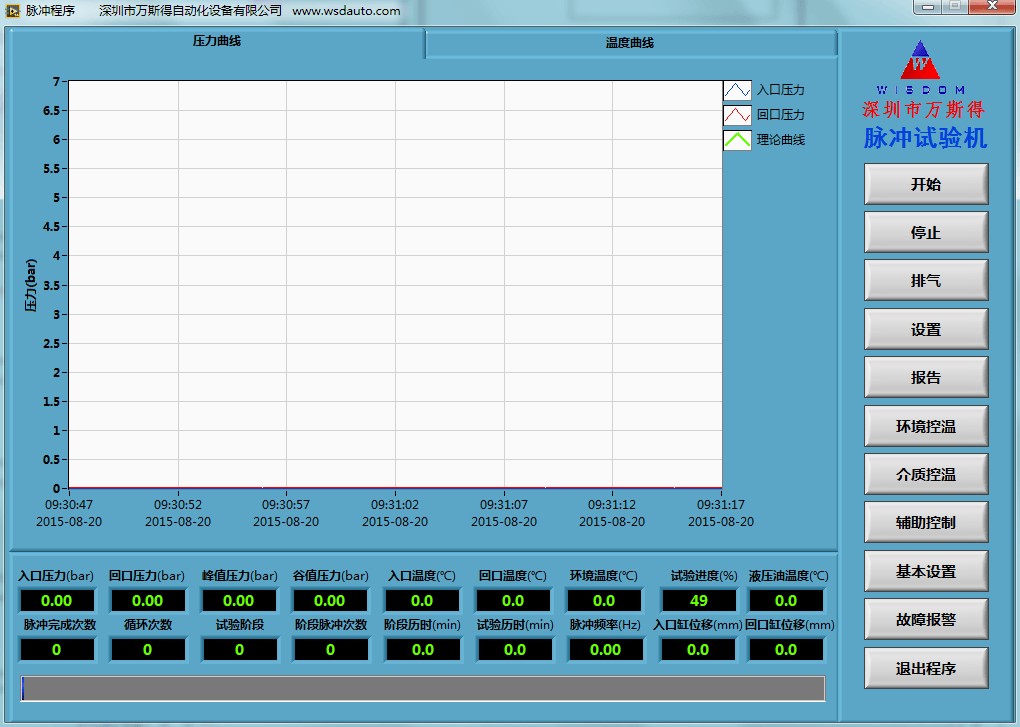This screenshot has height=727, width=1020.
Task: Click the LabVIEW app icon in title bar
Action: [x=13, y=11]
